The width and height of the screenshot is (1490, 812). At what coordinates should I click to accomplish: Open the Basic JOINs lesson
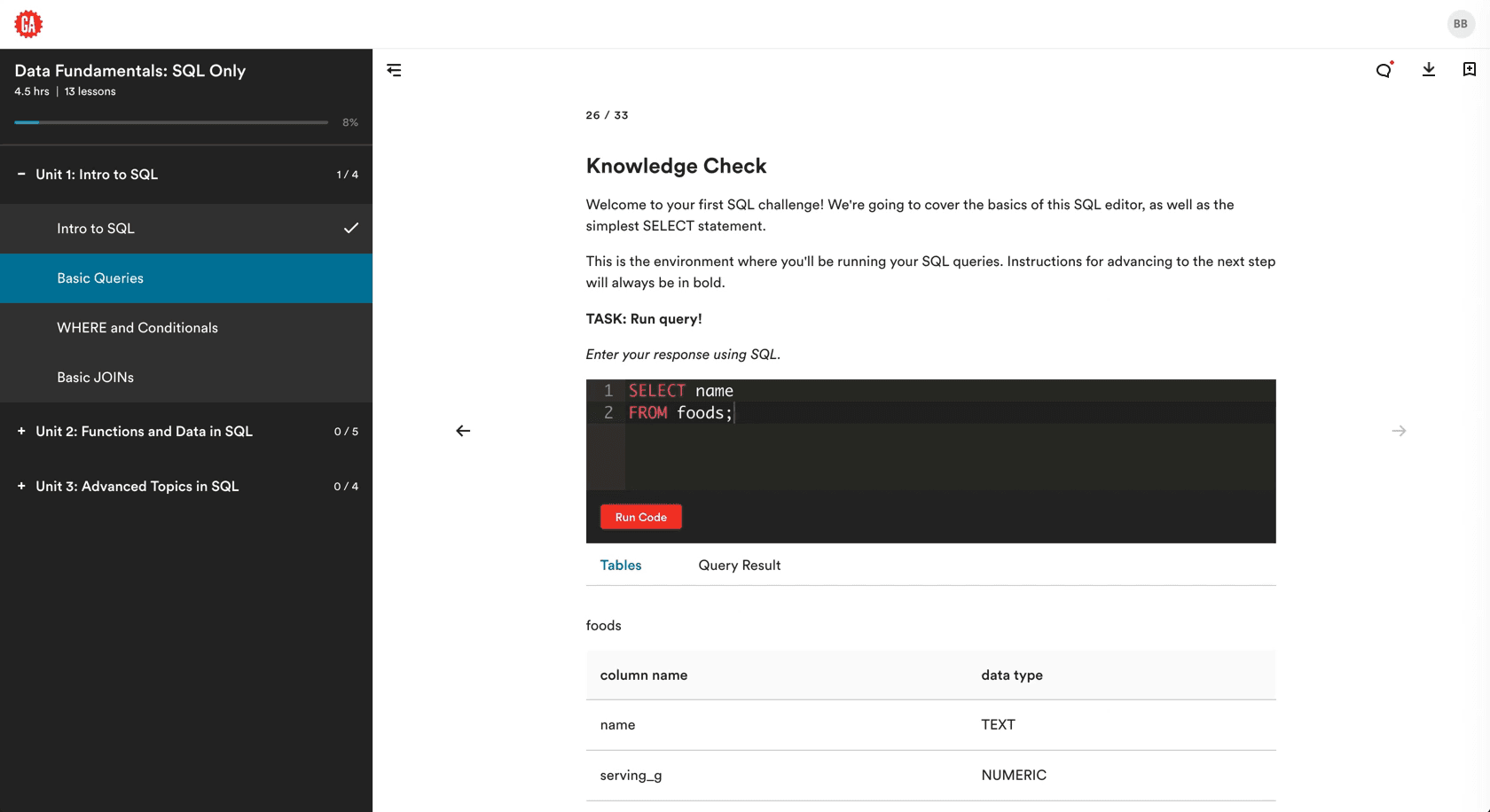pyautogui.click(x=186, y=378)
